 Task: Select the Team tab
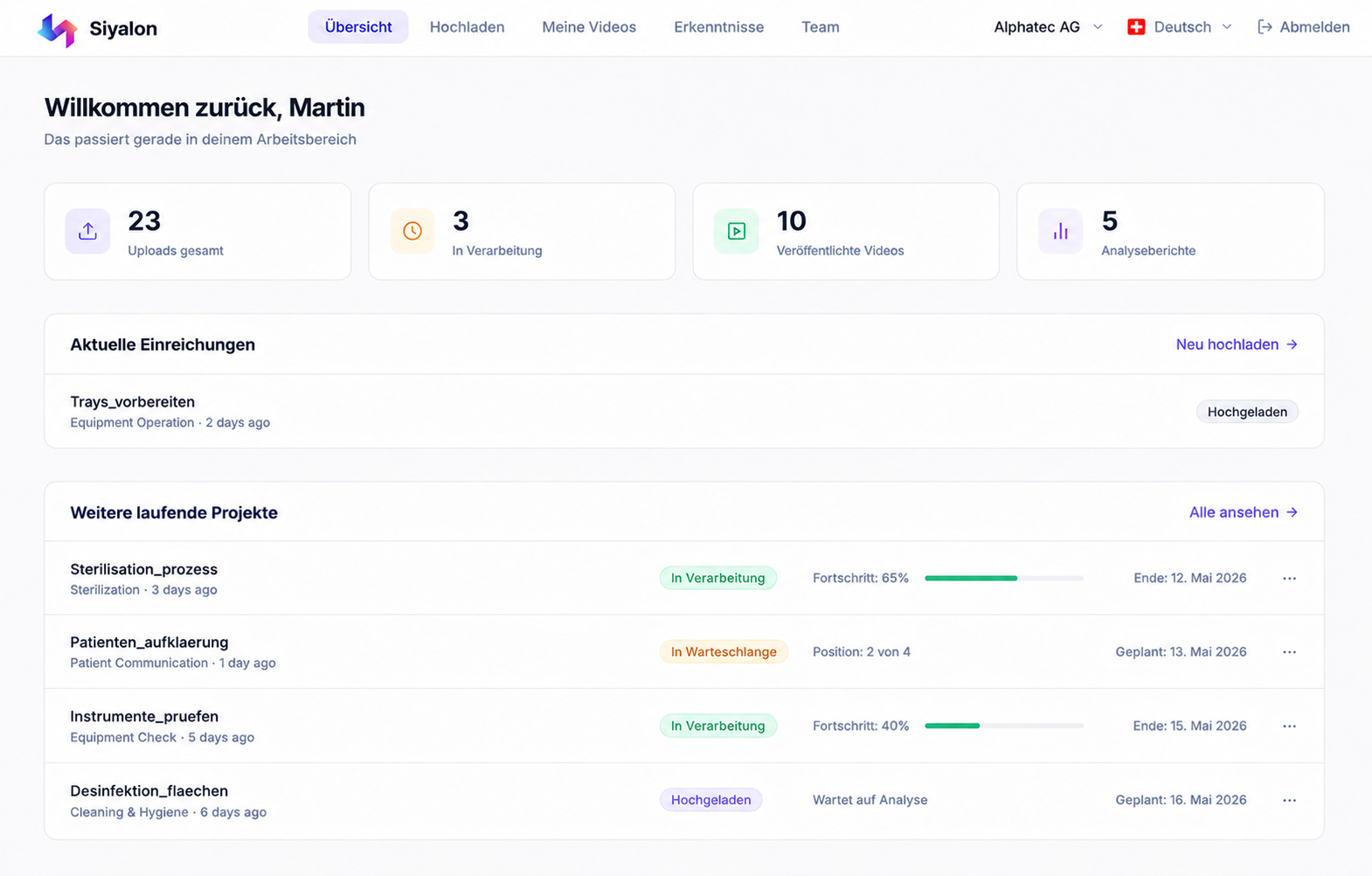pyautogui.click(x=820, y=27)
